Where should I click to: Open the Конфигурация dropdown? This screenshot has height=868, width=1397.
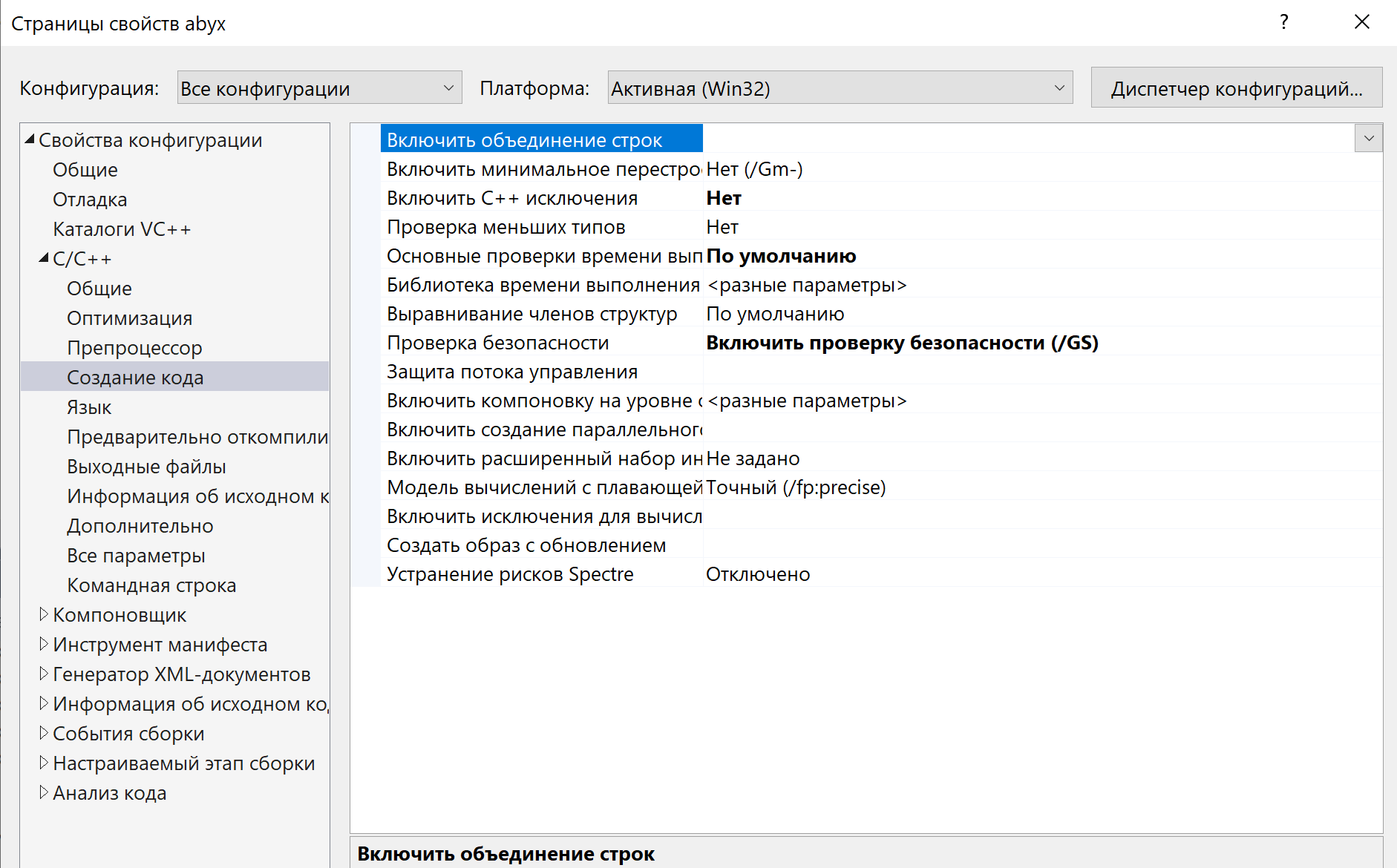tap(319, 88)
